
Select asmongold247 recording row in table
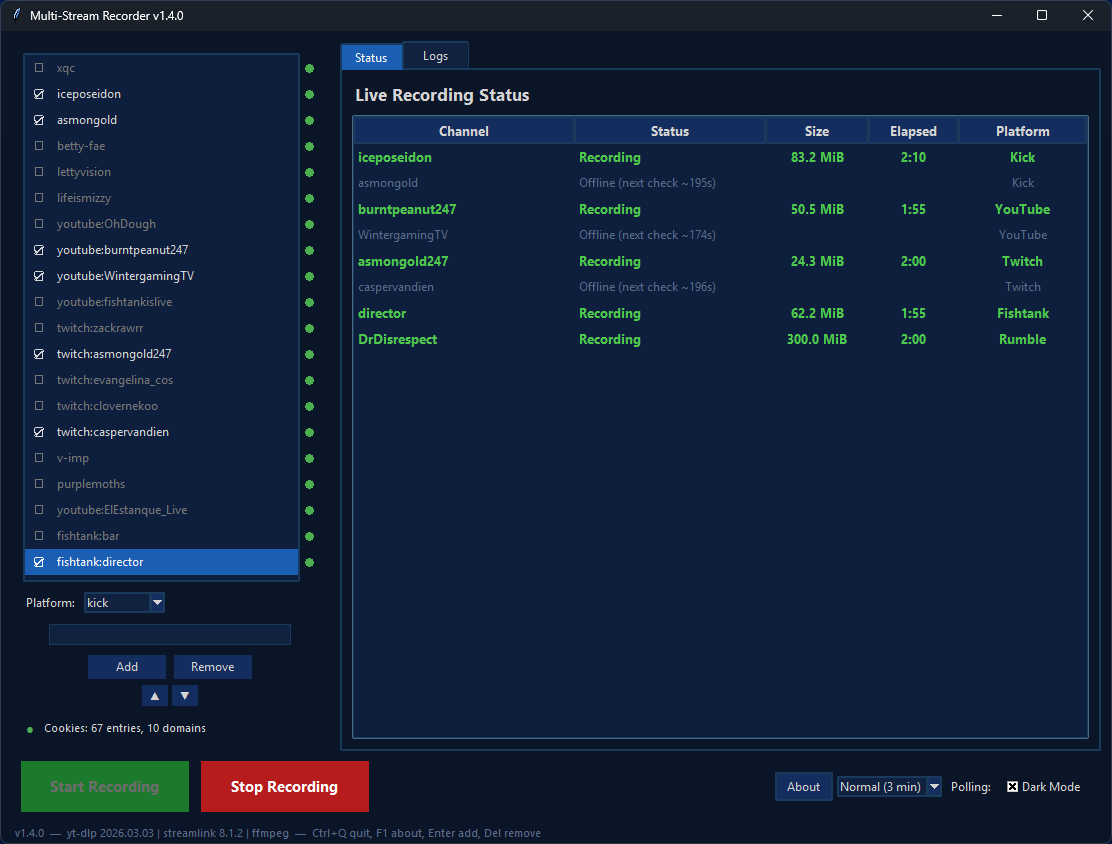720,261
